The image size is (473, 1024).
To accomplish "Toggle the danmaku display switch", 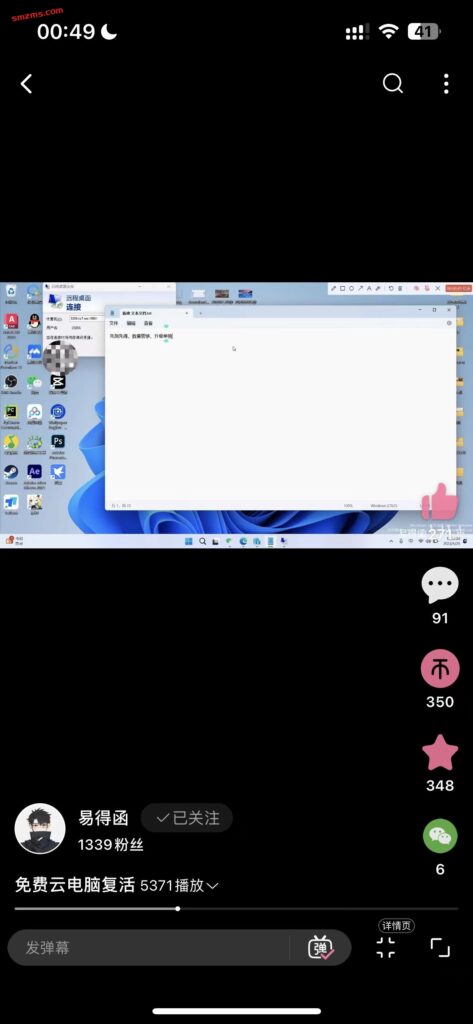I will 320,948.
